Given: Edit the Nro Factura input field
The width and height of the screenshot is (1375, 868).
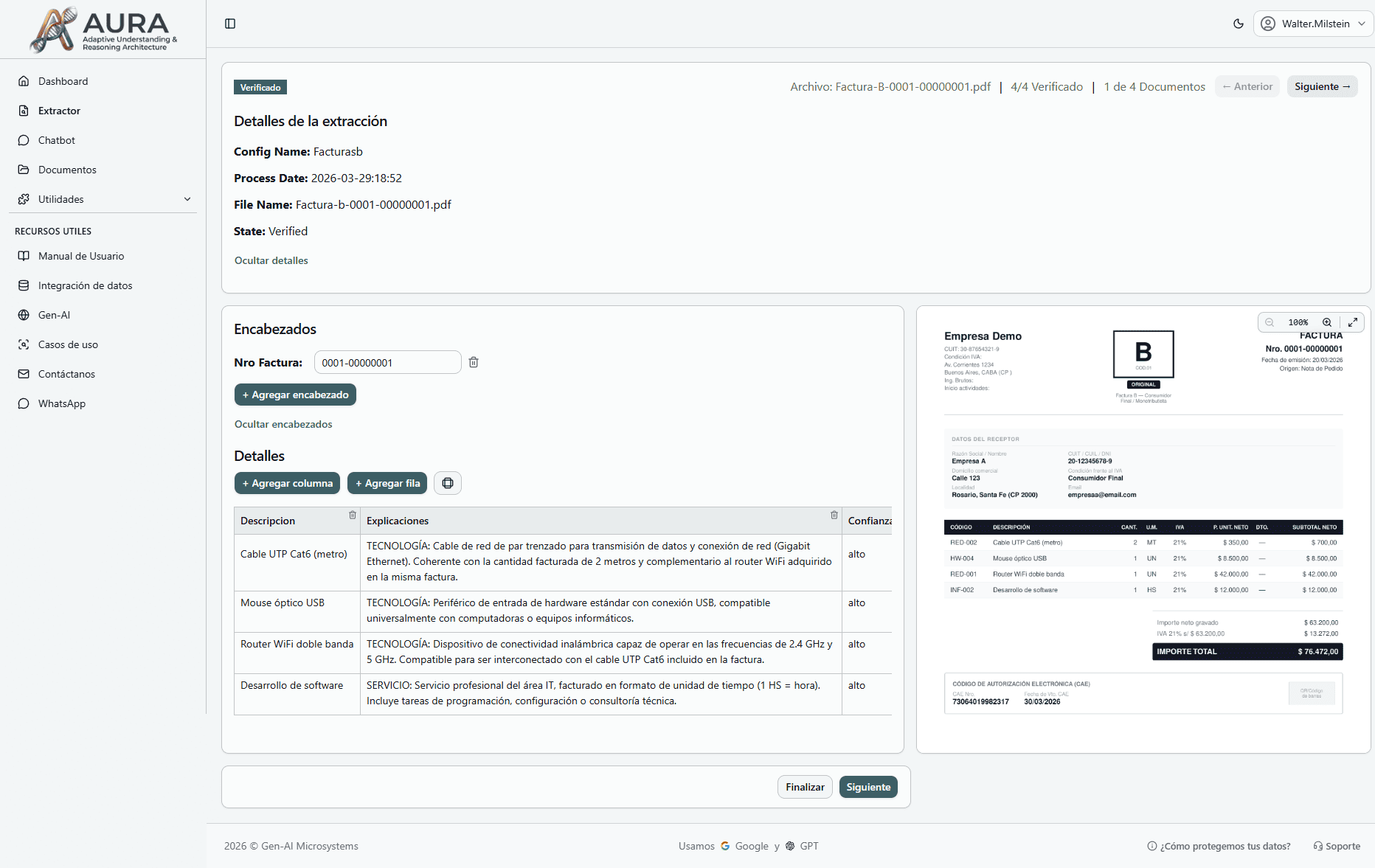Looking at the screenshot, I should click(x=387, y=362).
